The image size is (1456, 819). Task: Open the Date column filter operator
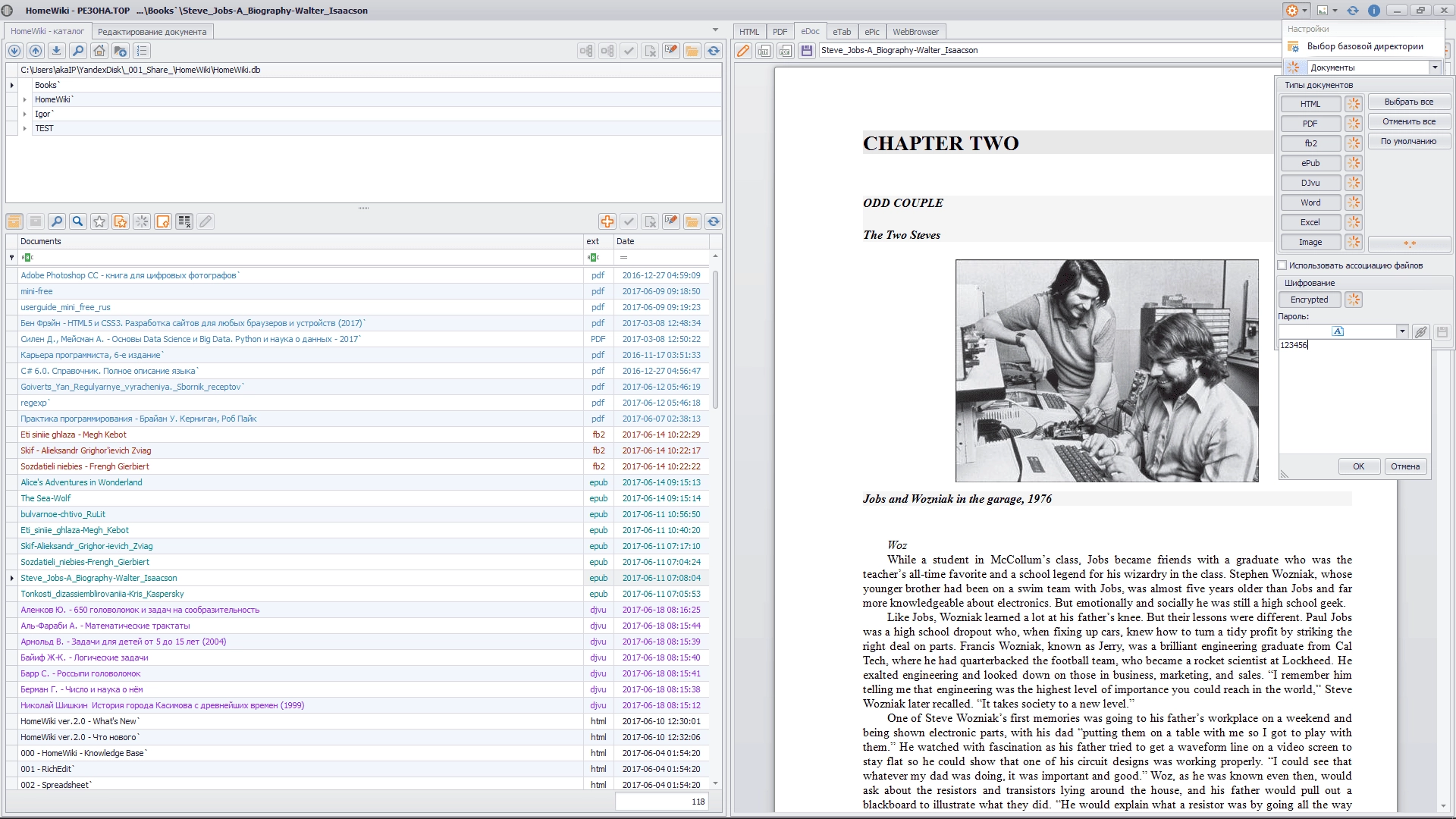click(x=623, y=257)
